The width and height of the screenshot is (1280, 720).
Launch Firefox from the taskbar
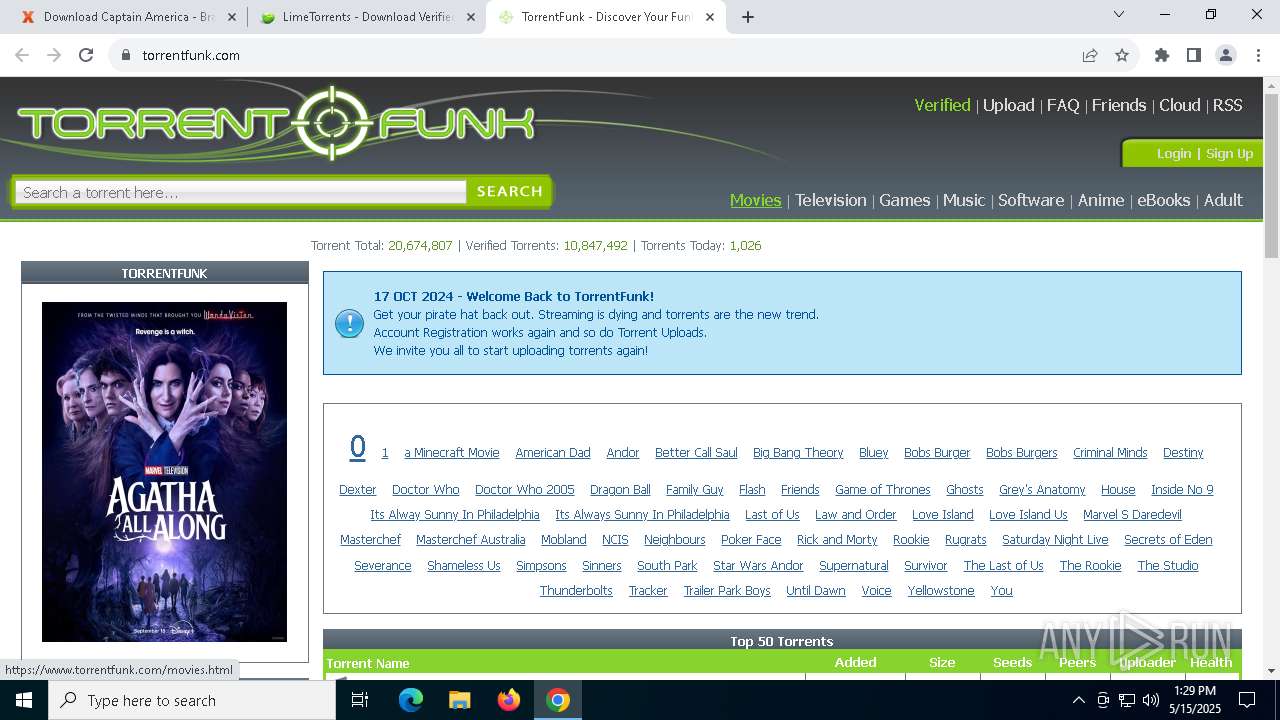[509, 700]
